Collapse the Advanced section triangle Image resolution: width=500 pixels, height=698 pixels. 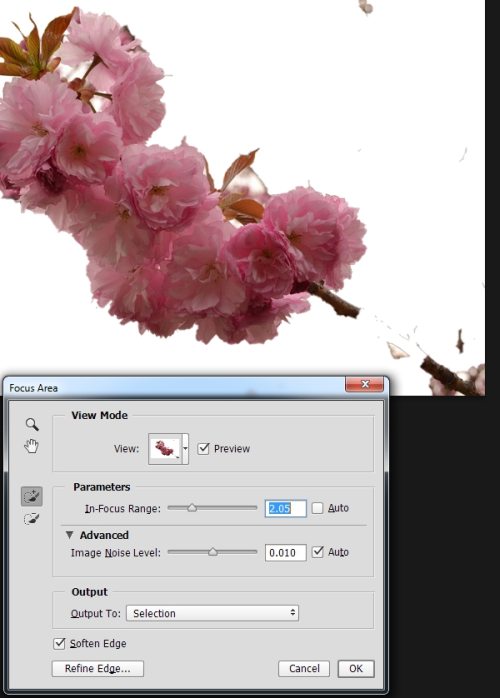(x=69, y=535)
